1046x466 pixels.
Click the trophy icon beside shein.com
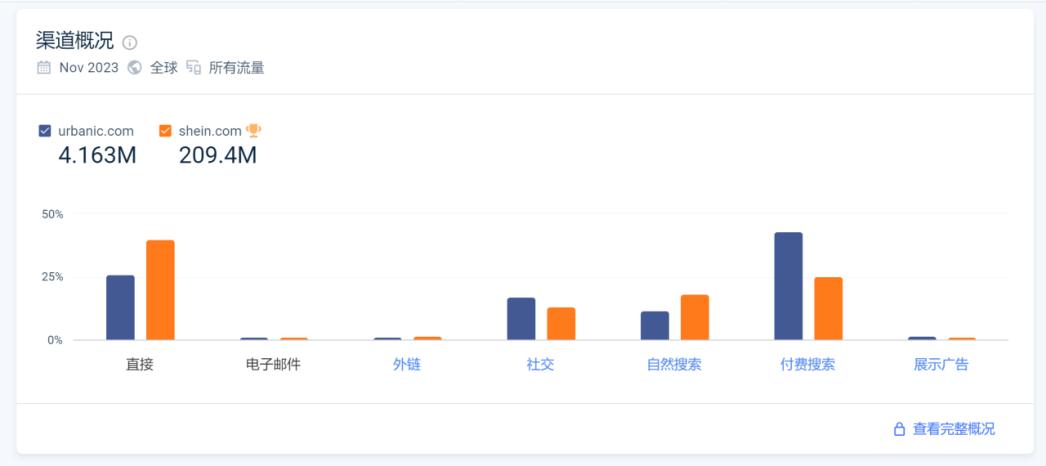(253, 131)
